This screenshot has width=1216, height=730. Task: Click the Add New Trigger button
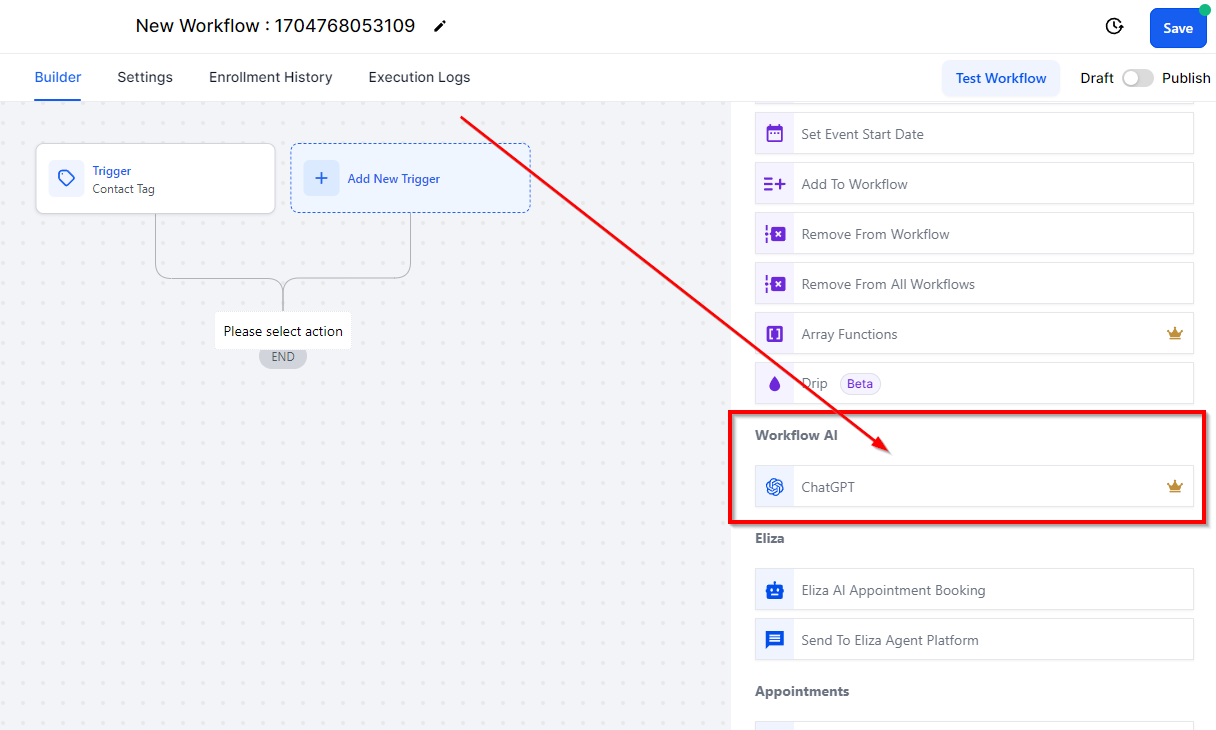coord(410,178)
